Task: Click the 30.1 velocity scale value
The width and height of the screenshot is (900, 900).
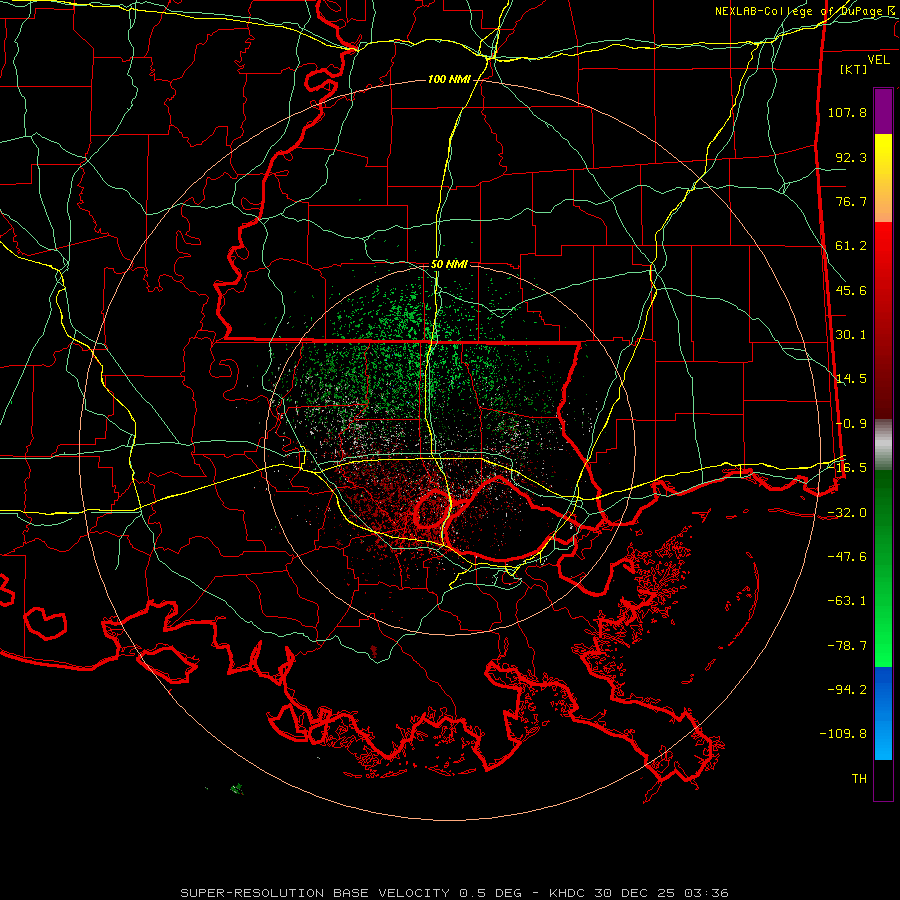Action: pyautogui.click(x=851, y=335)
